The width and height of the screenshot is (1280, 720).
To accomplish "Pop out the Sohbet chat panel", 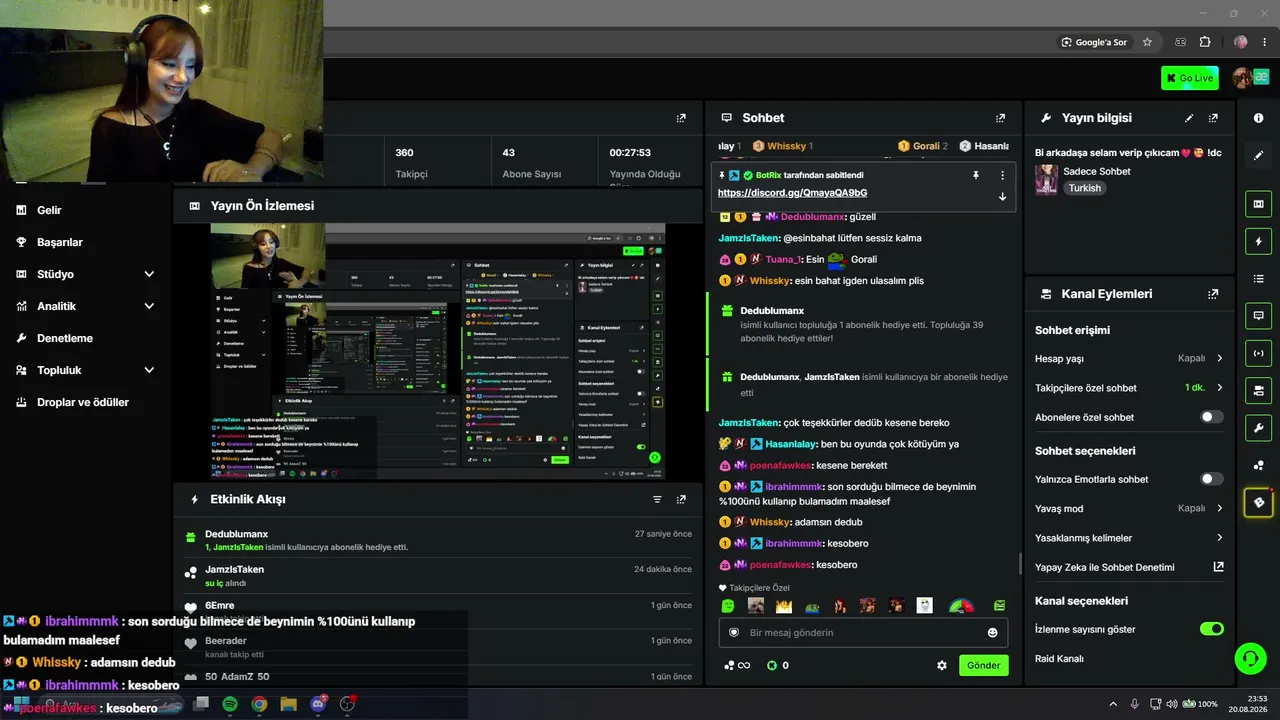I will click(1000, 118).
